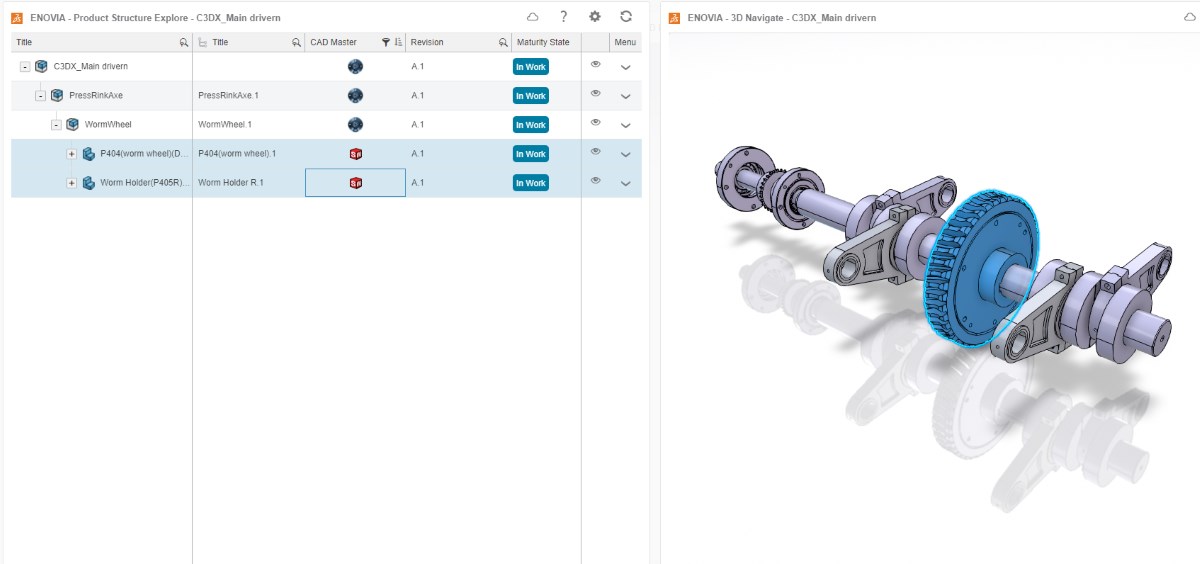
Task: Click the filter icon in CAD Master column
Action: coord(386,42)
